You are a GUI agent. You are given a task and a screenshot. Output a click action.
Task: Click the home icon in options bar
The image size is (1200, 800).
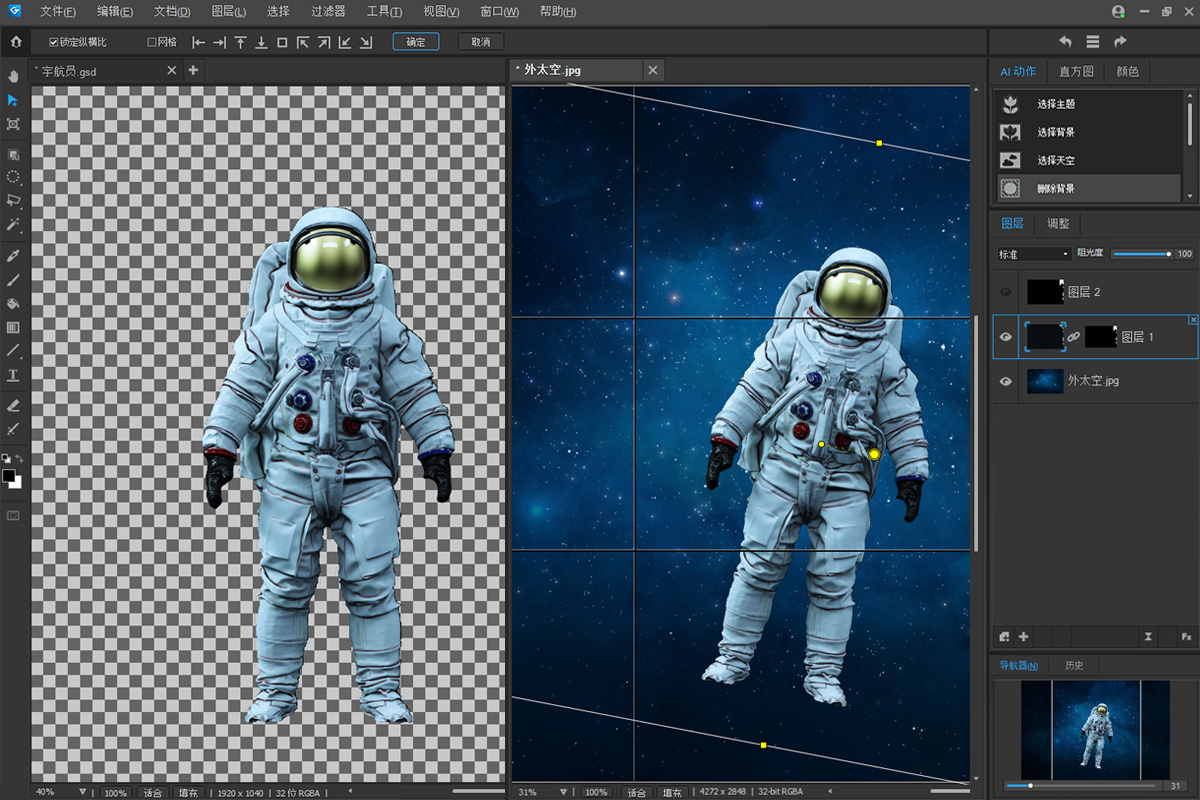pos(15,42)
